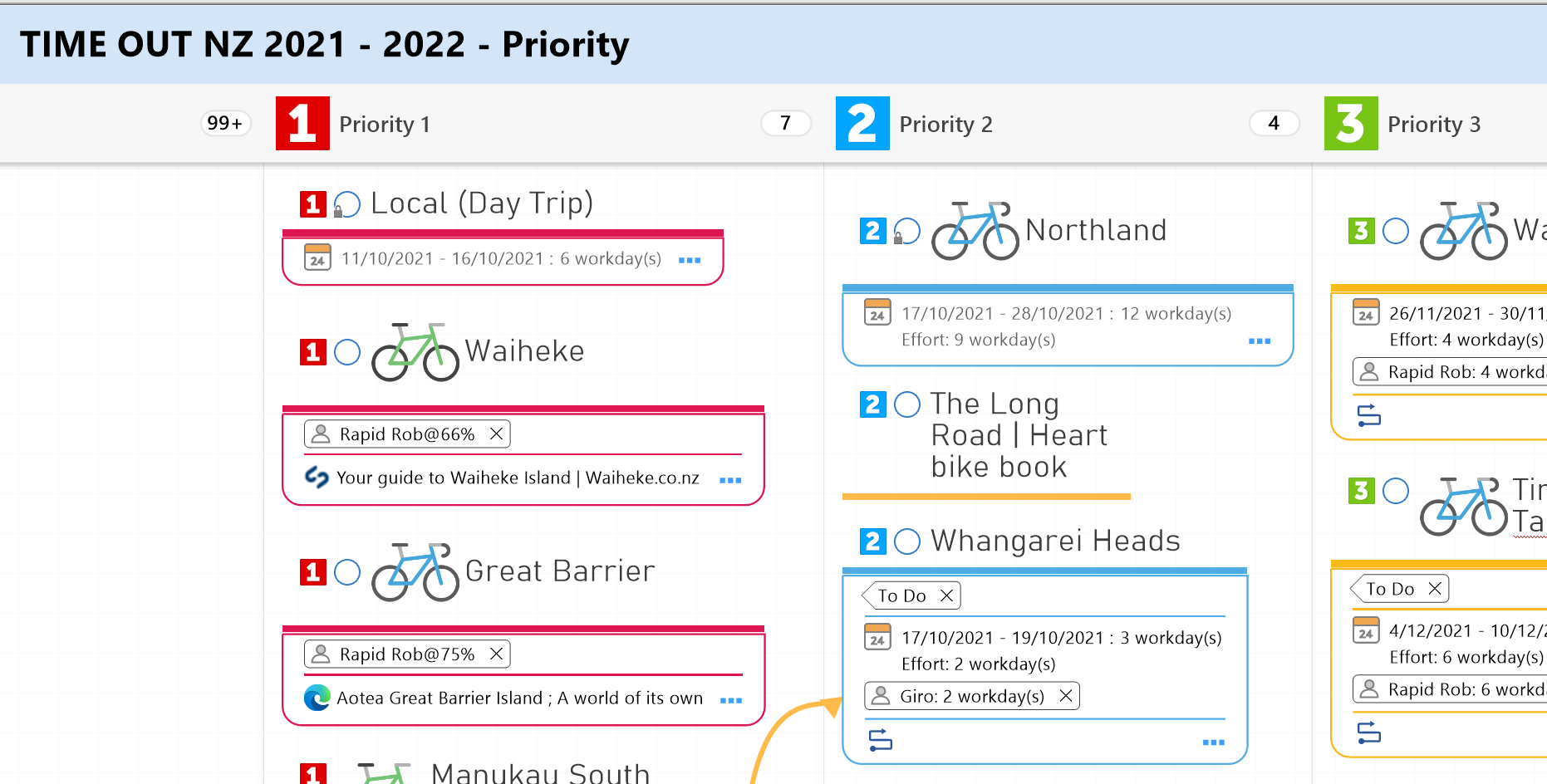Click the calendar icon under Local (Day Trip)
Image resolution: width=1547 pixels, height=784 pixels.
(317, 257)
